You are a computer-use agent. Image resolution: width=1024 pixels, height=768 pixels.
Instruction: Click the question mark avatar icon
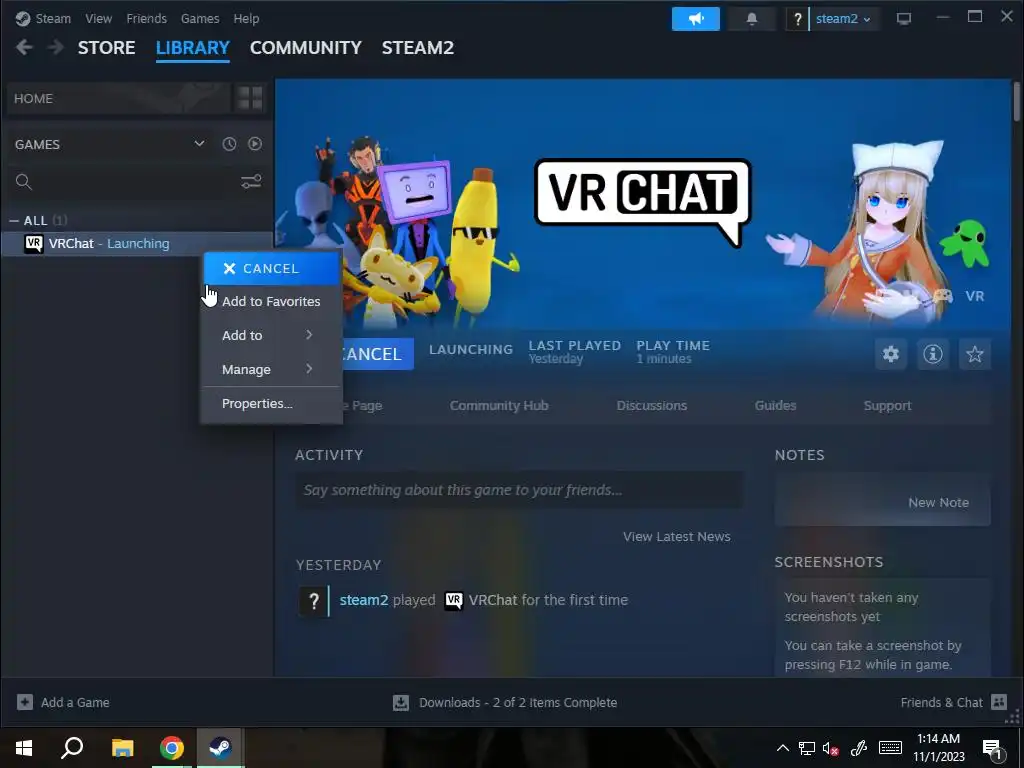click(797, 19)
